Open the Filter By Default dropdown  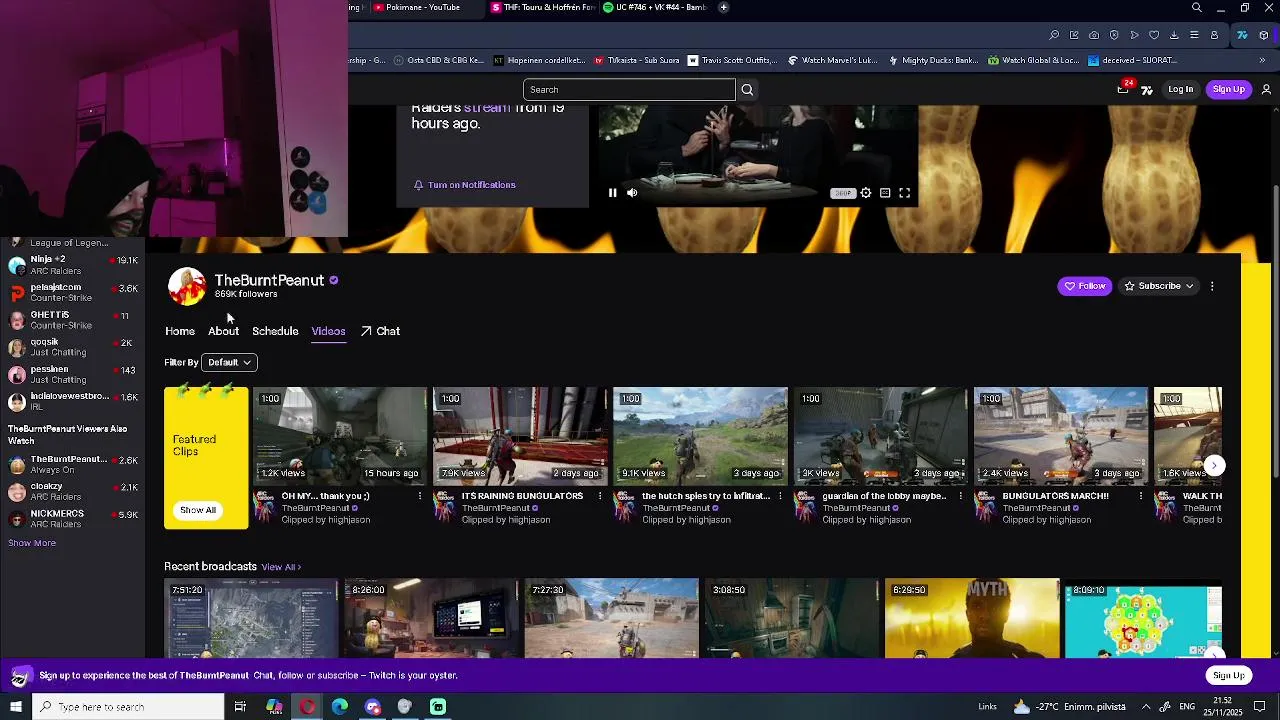229,362
